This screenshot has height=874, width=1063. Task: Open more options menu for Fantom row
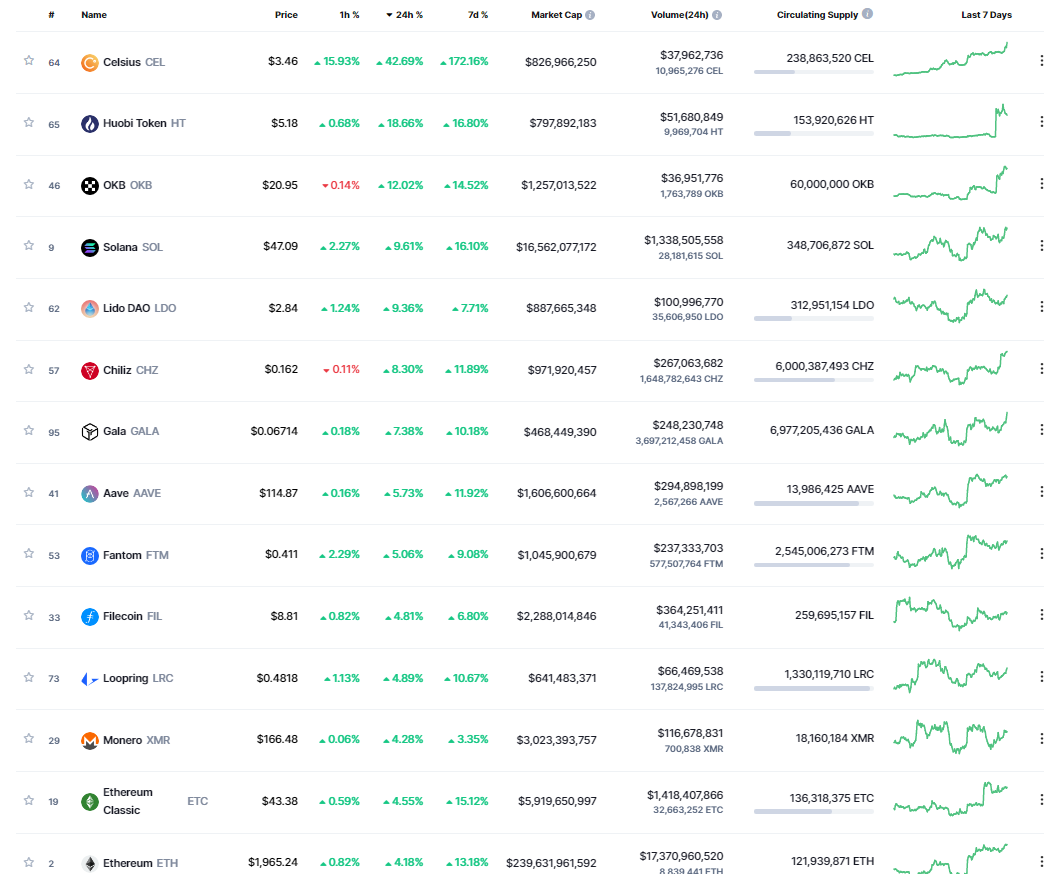pyautogui.click(x=1041, y=555)
